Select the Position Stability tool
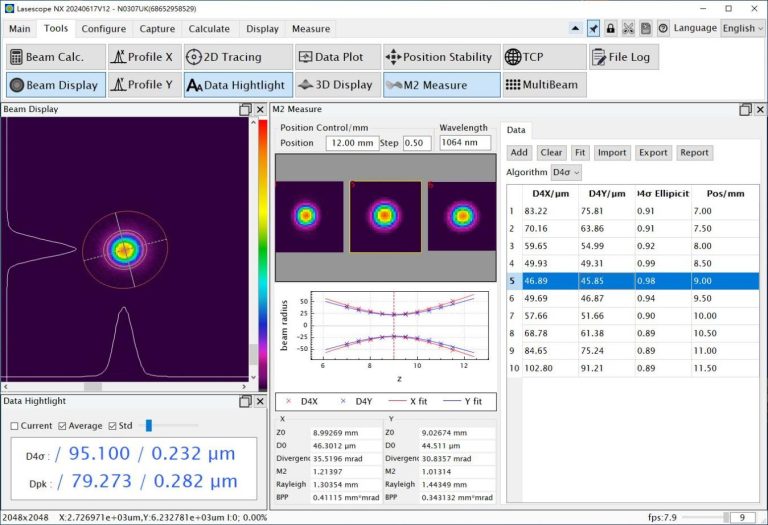Image resolution: width=768 pixels, height=525 pixels. 438,57
